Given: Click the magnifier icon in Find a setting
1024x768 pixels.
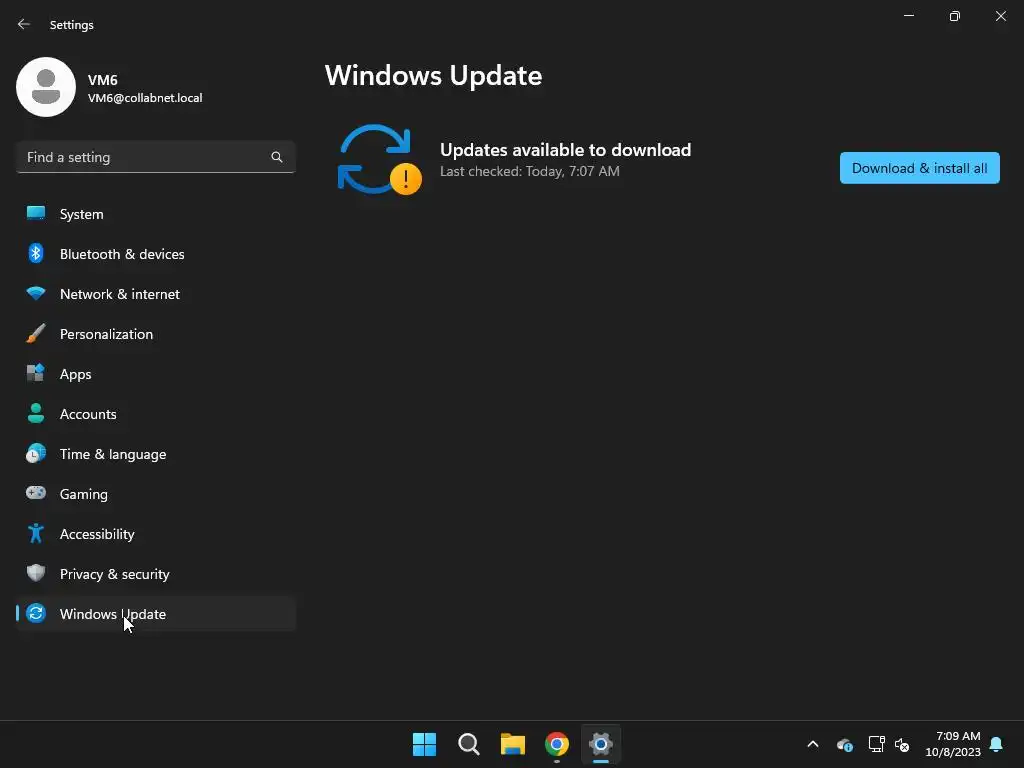Looking at the screenshot, I should [x=277, y=157].
